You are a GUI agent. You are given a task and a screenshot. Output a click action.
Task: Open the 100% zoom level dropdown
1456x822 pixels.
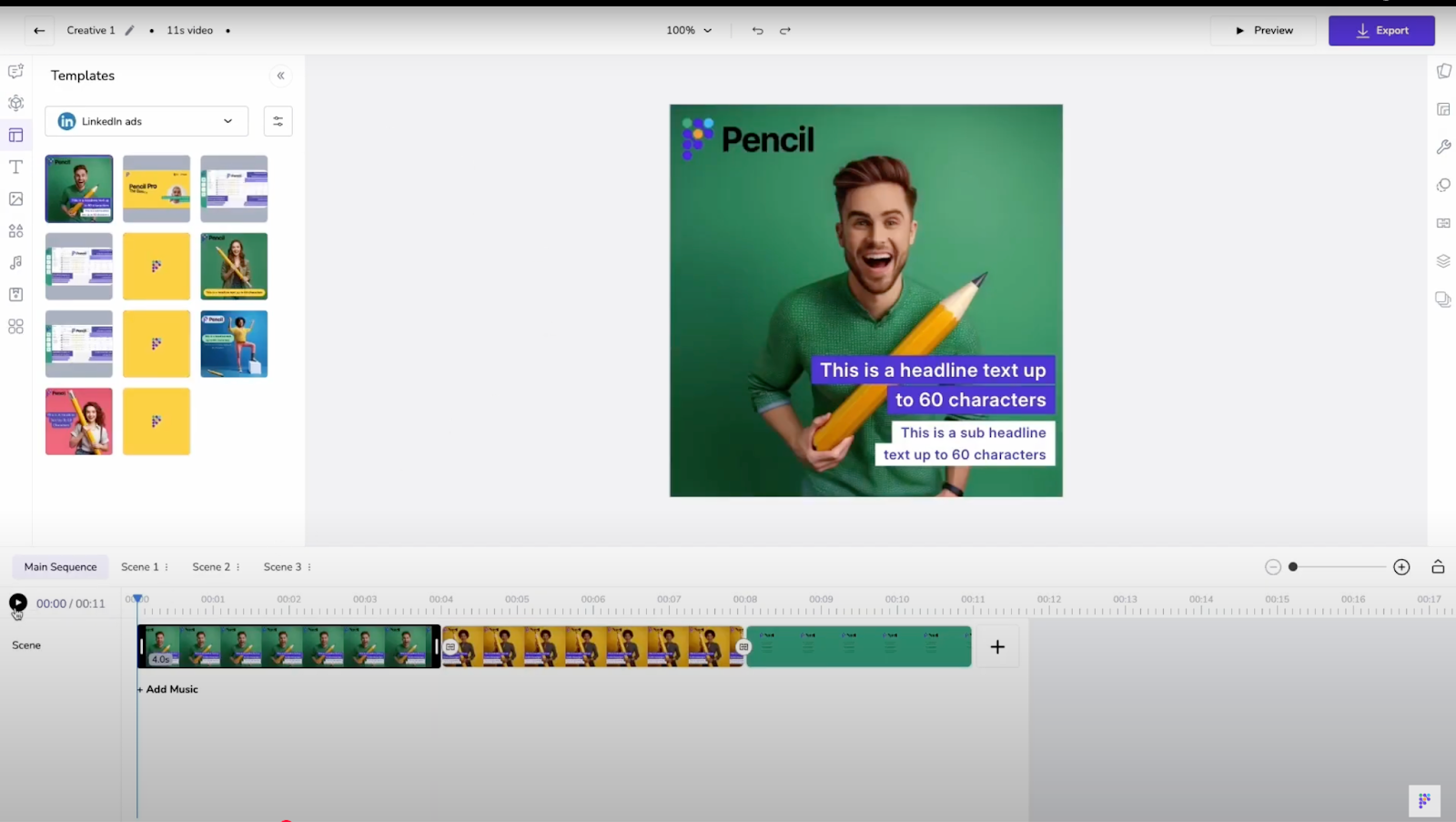[x=689, y=30]
